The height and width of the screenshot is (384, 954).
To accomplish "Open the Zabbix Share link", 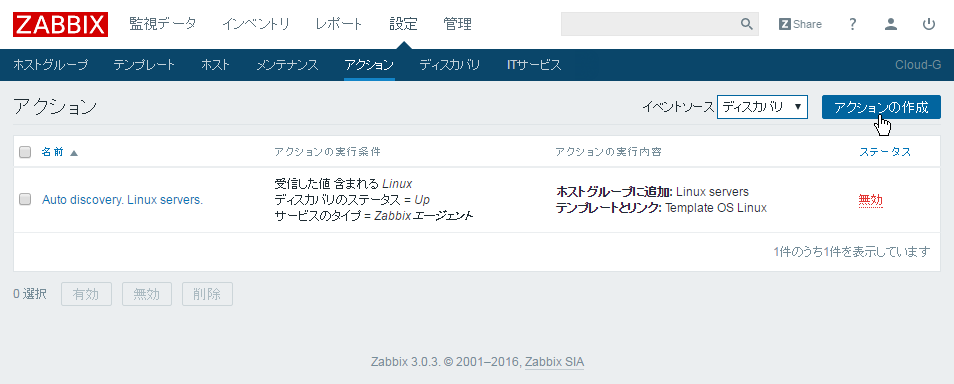I will [x=800, y=24].
